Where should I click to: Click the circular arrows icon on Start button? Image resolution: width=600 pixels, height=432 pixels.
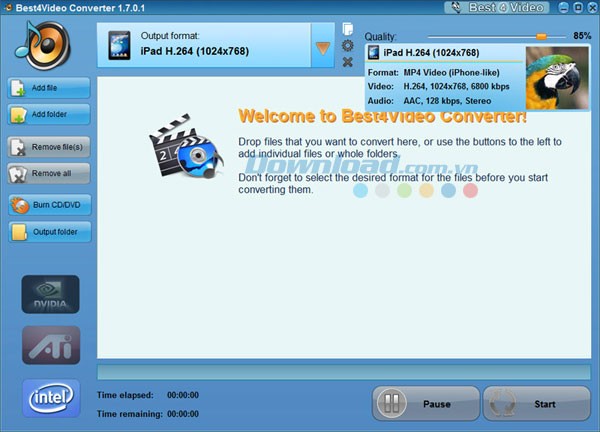point(502,403)
